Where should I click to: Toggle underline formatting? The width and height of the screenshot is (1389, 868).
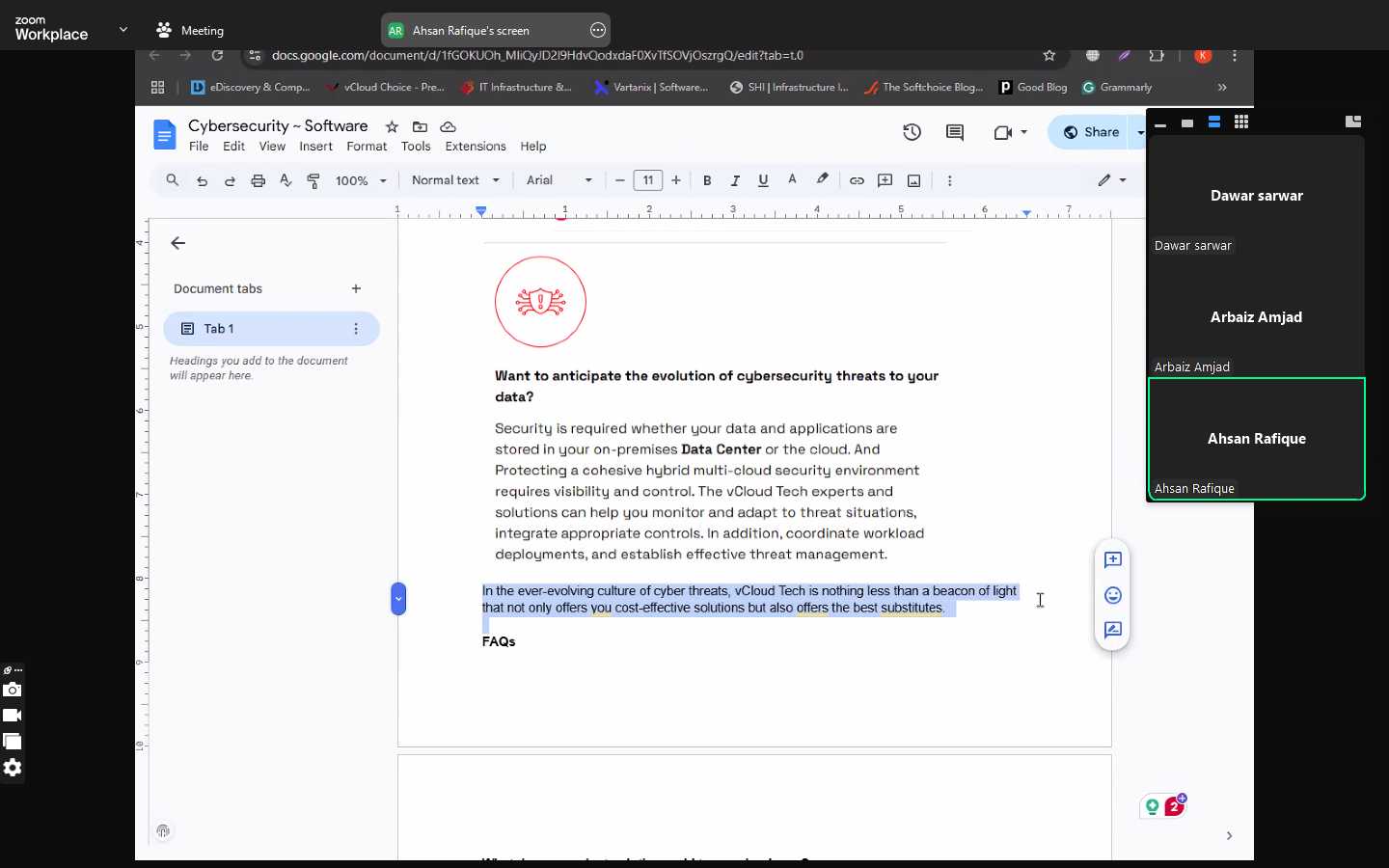(763, 180)
